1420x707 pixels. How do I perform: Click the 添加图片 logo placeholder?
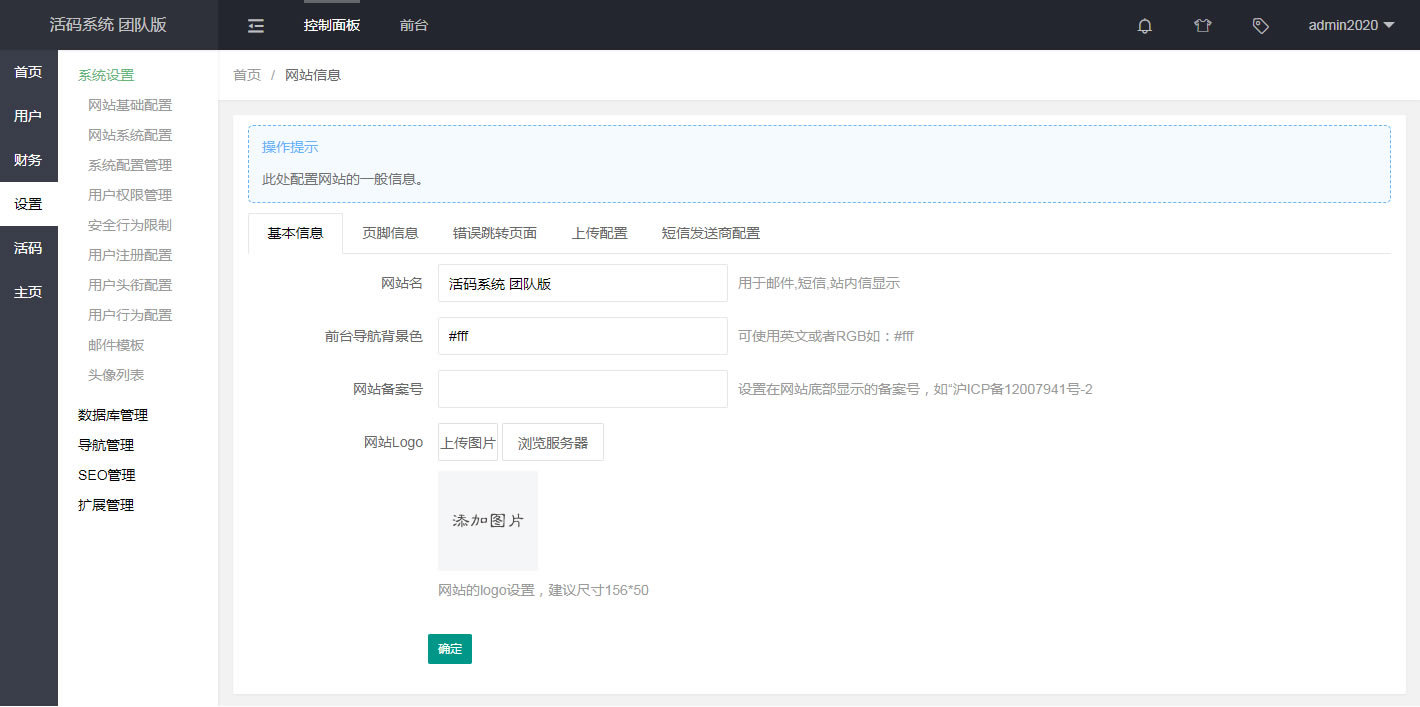click(488, 521)
